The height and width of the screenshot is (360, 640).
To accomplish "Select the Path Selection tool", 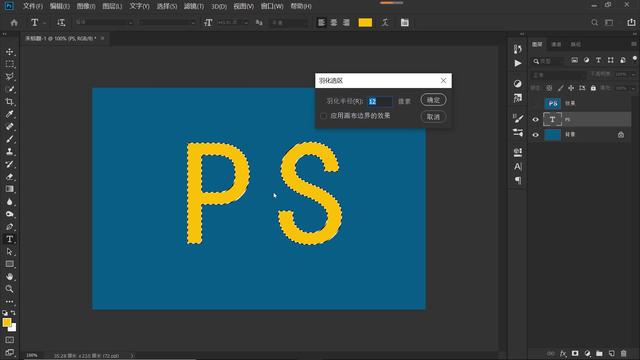I will click(x=9, y=252).
